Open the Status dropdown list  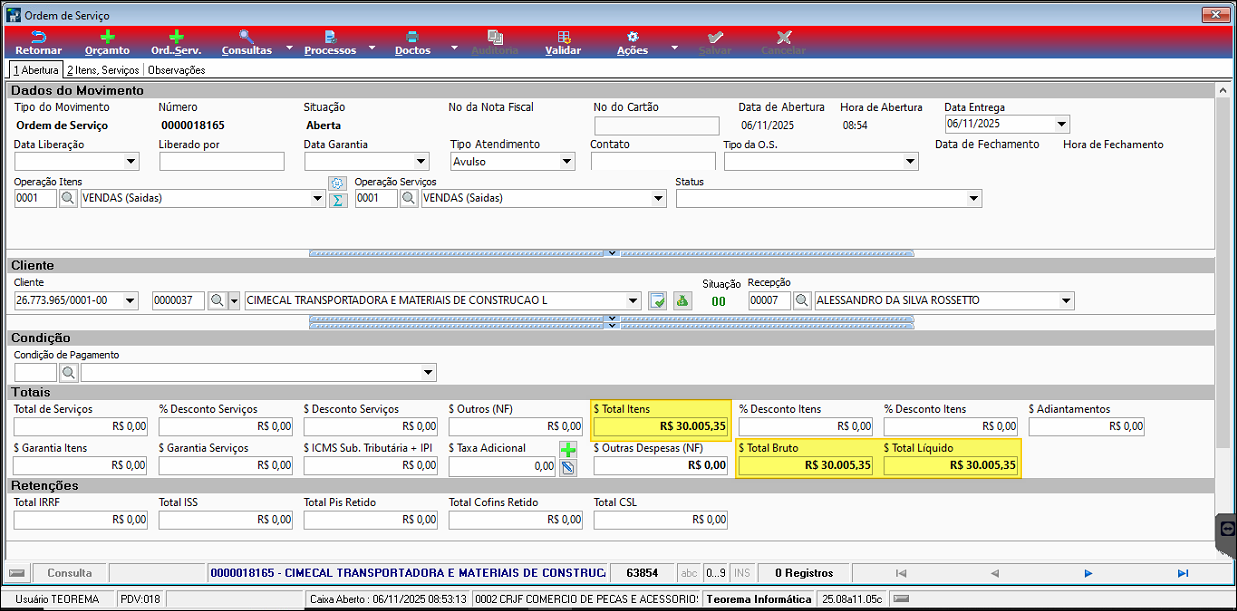point(974,199)
